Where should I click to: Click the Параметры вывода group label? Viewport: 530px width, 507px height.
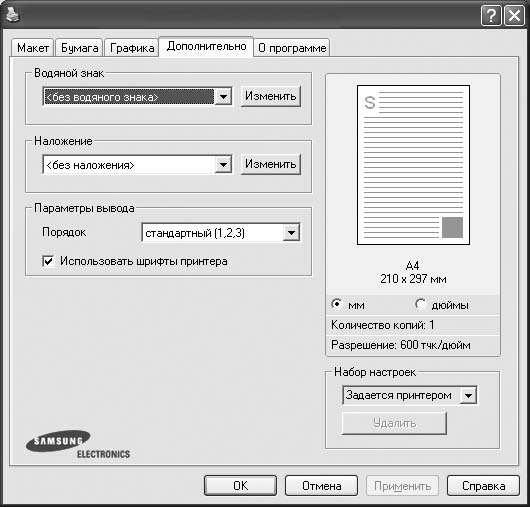(x=84, y=208)
